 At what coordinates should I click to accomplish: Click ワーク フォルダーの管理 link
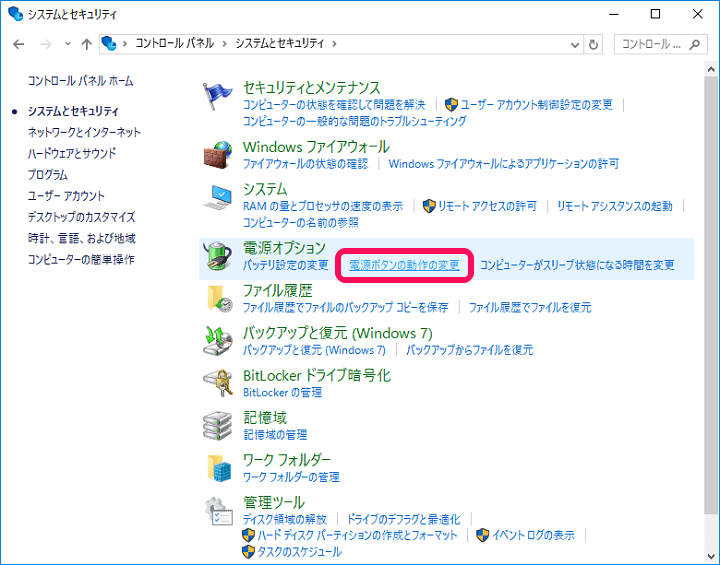(291, 477)
